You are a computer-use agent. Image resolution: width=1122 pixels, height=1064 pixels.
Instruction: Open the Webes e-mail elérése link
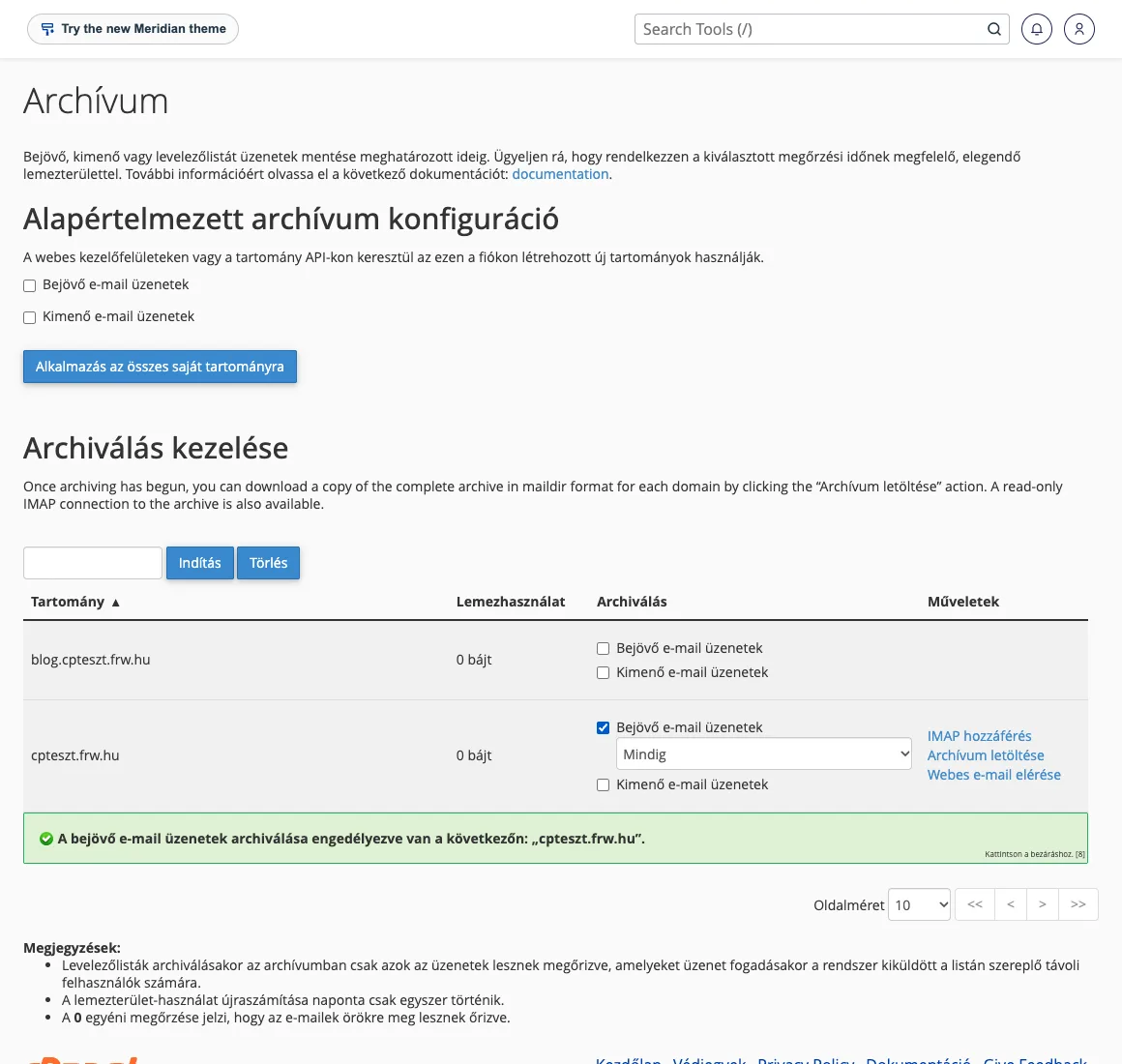point(994,774)
